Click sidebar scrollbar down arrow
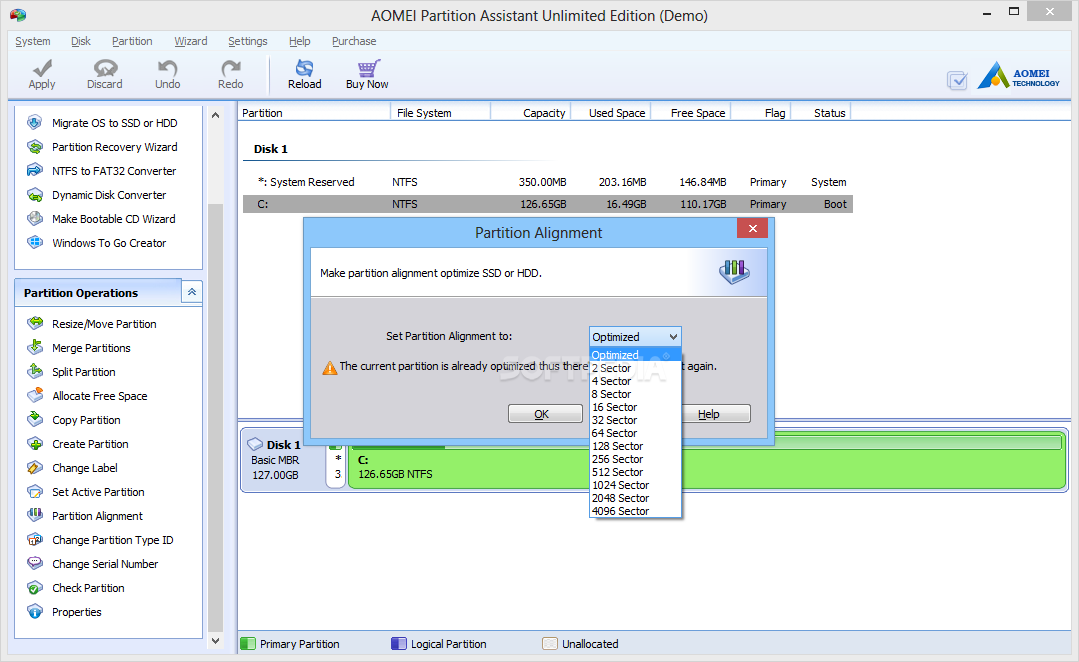 [x=215, y=641]
